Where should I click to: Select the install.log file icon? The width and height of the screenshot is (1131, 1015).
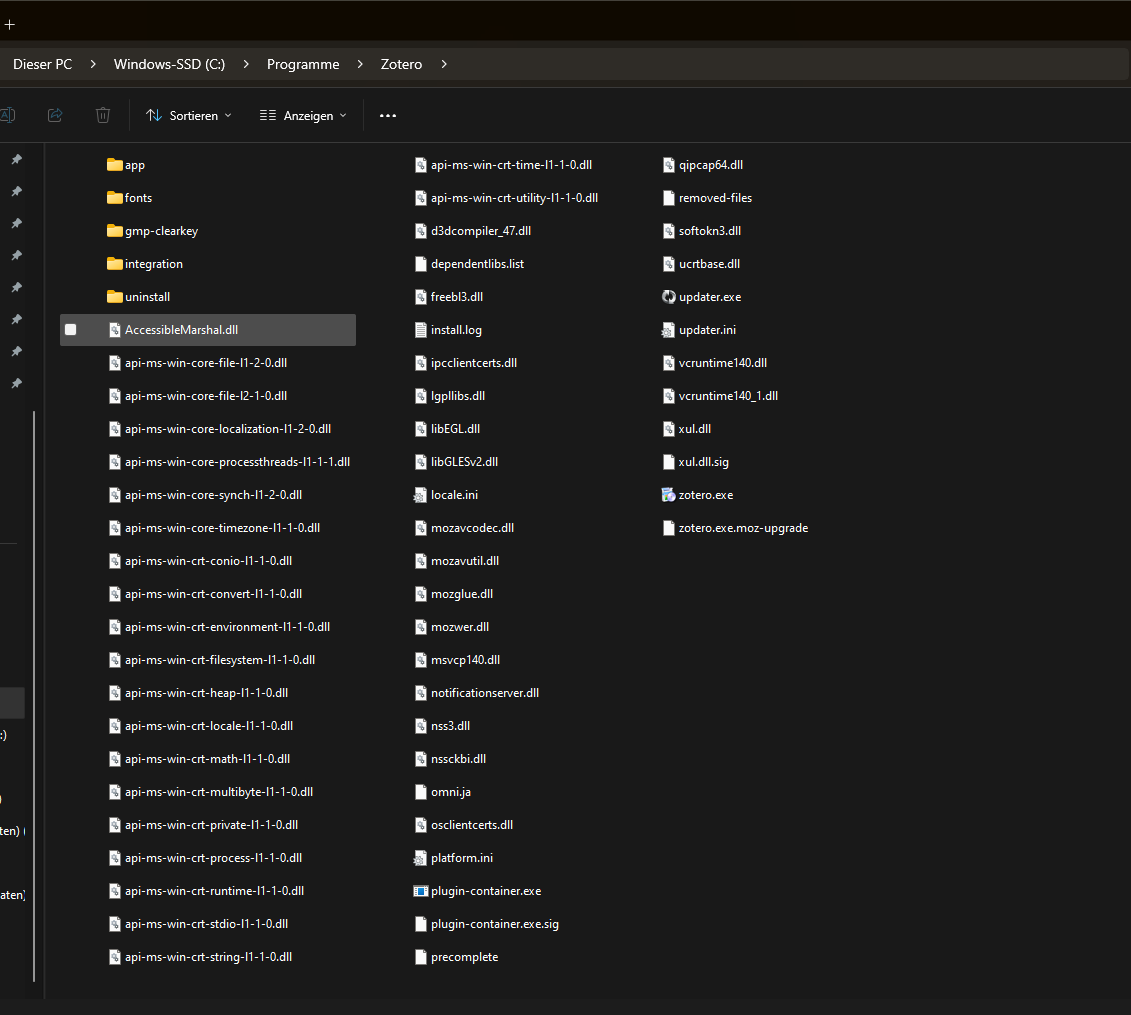click(421, 330)
